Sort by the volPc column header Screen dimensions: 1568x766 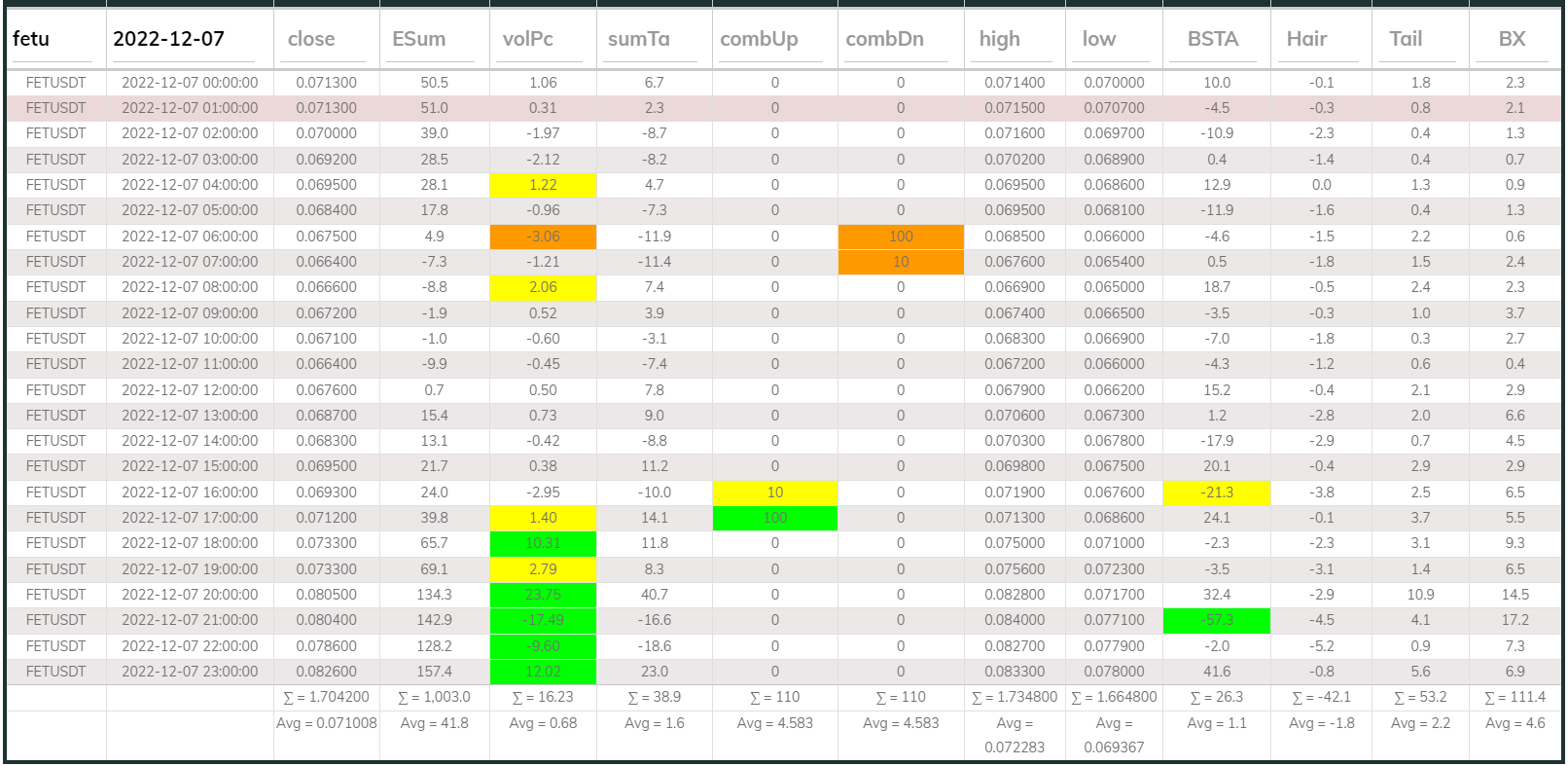[x=528, y=39]
